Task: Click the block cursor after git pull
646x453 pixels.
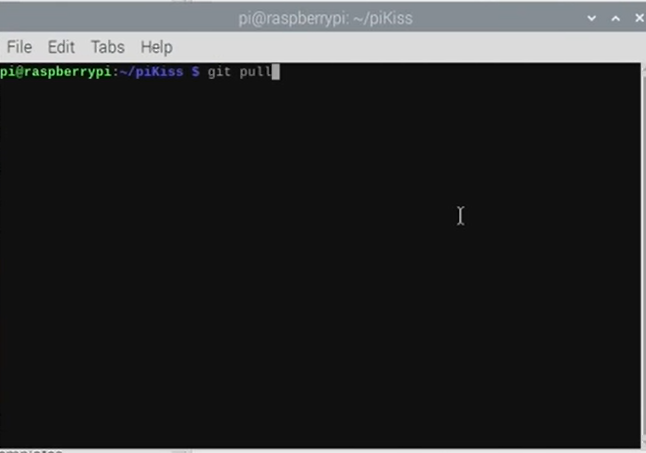Action: pyautogui.click(x=276, y=72)
